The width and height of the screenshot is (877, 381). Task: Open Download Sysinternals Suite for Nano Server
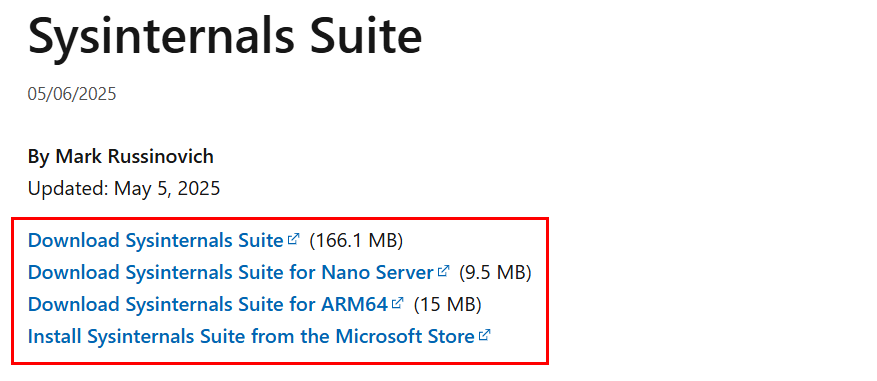(230, 273)
